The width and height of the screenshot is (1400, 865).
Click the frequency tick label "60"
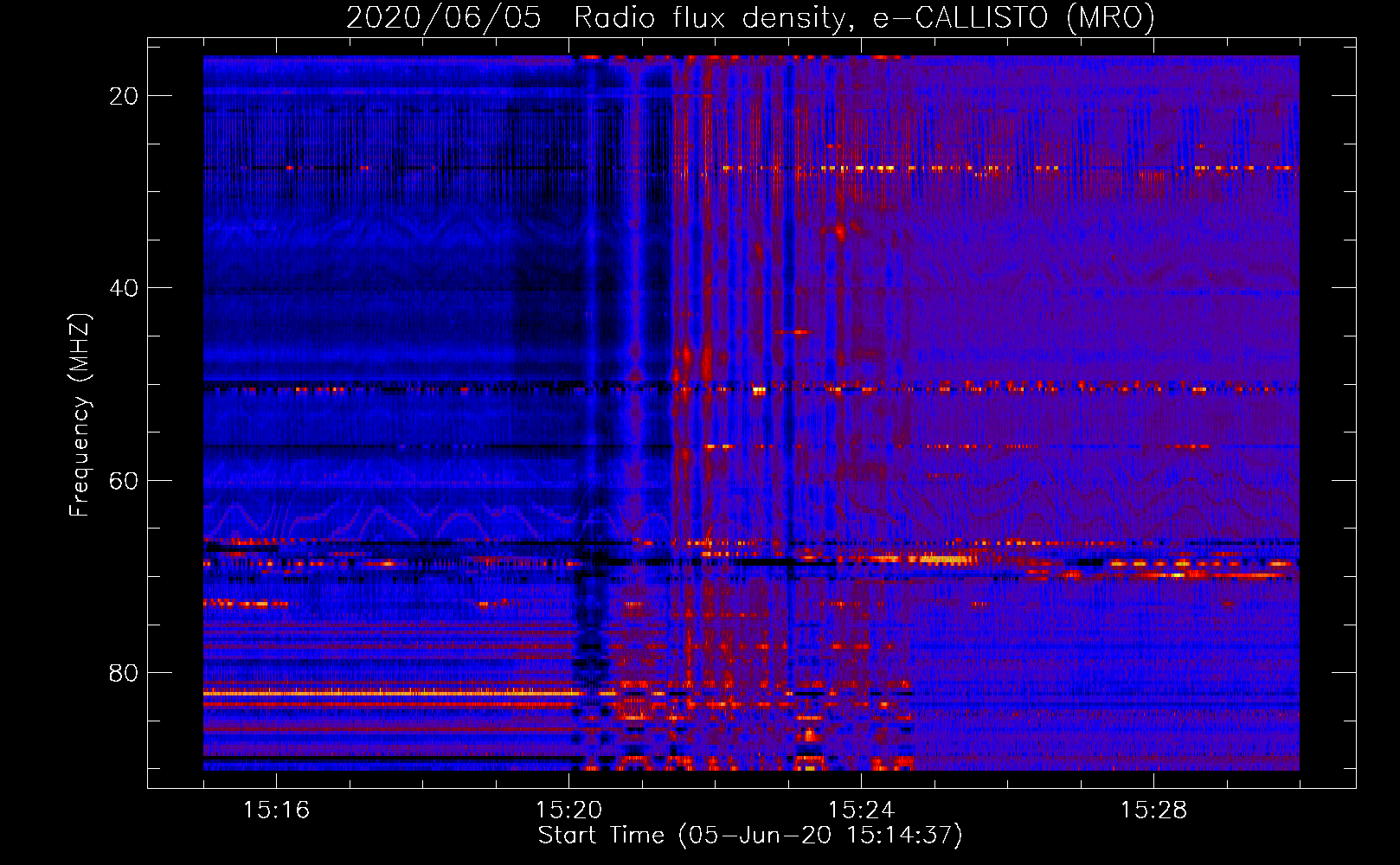[x=125, y=480]
